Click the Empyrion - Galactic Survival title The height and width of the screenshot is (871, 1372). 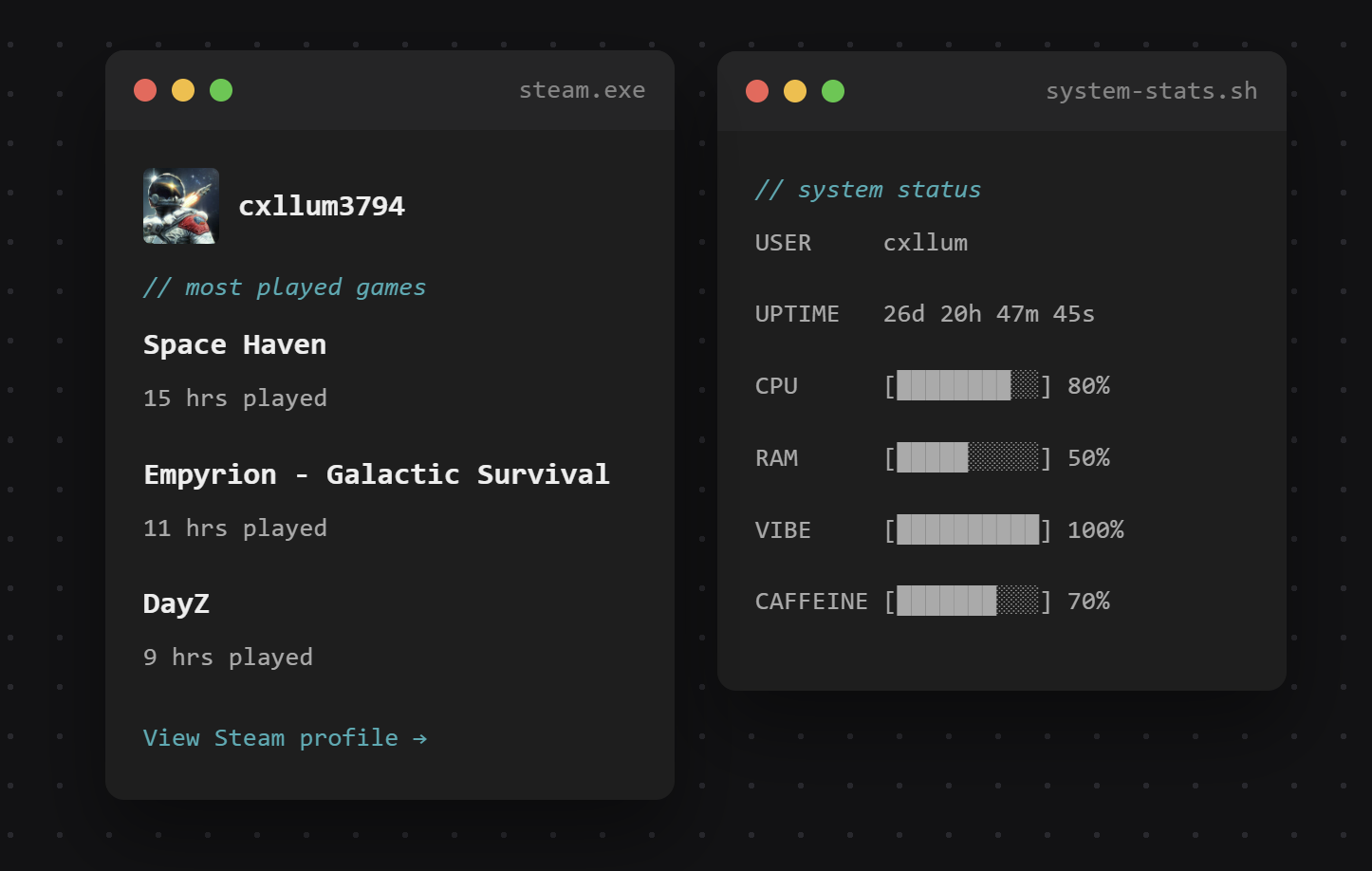tap(377, 474)
